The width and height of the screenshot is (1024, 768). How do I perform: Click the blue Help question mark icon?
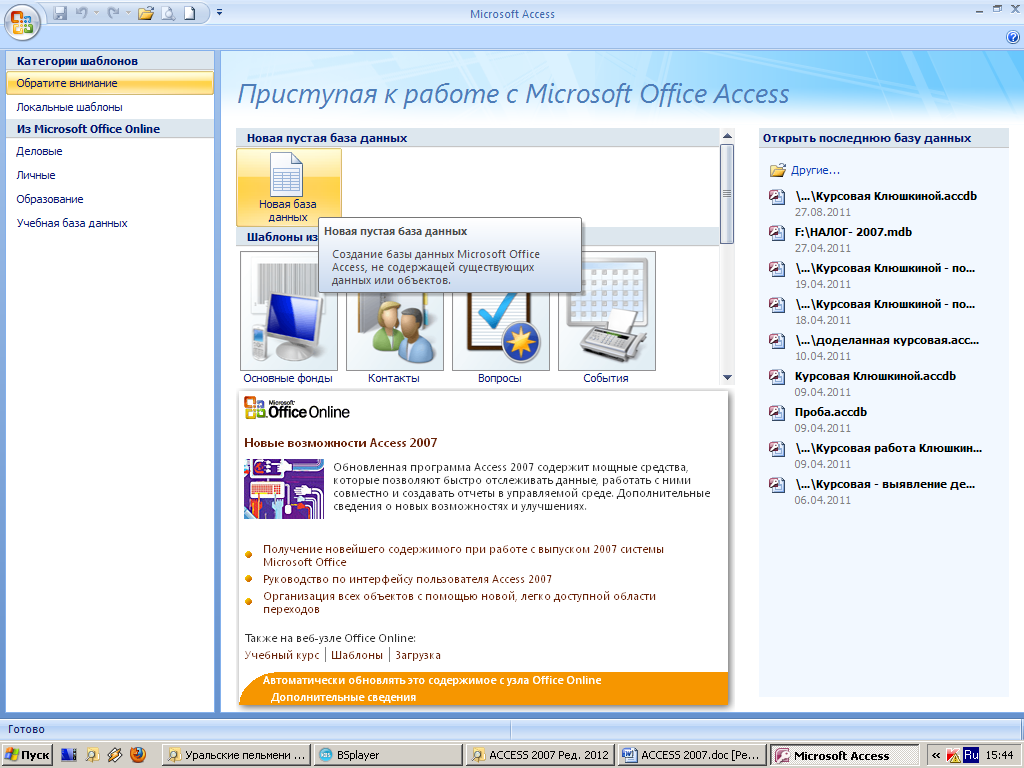[x=1013, y=37]
